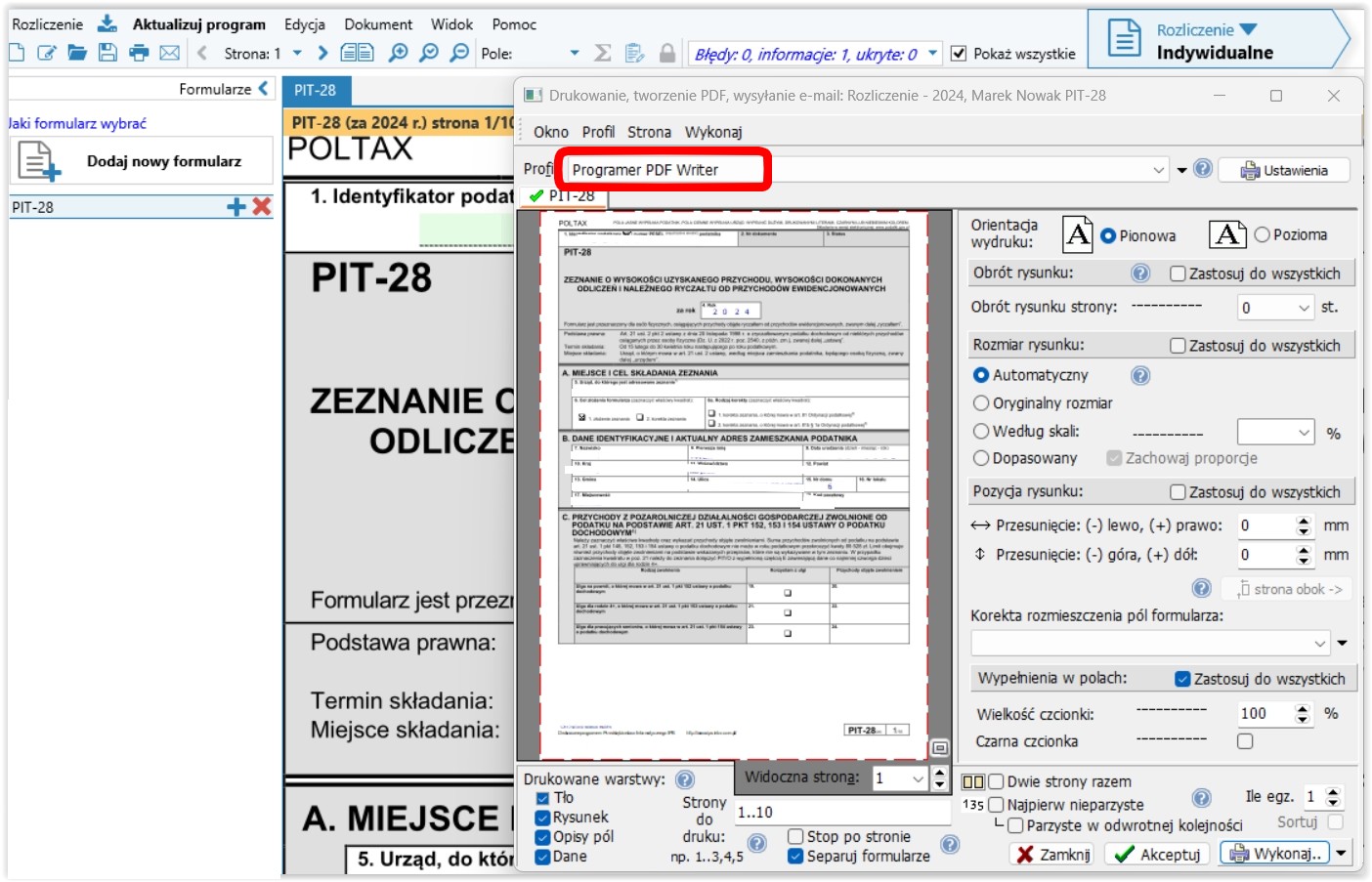
Task: Uncheck the Separuj formularze checkbox
Action: tap(796, 857)
